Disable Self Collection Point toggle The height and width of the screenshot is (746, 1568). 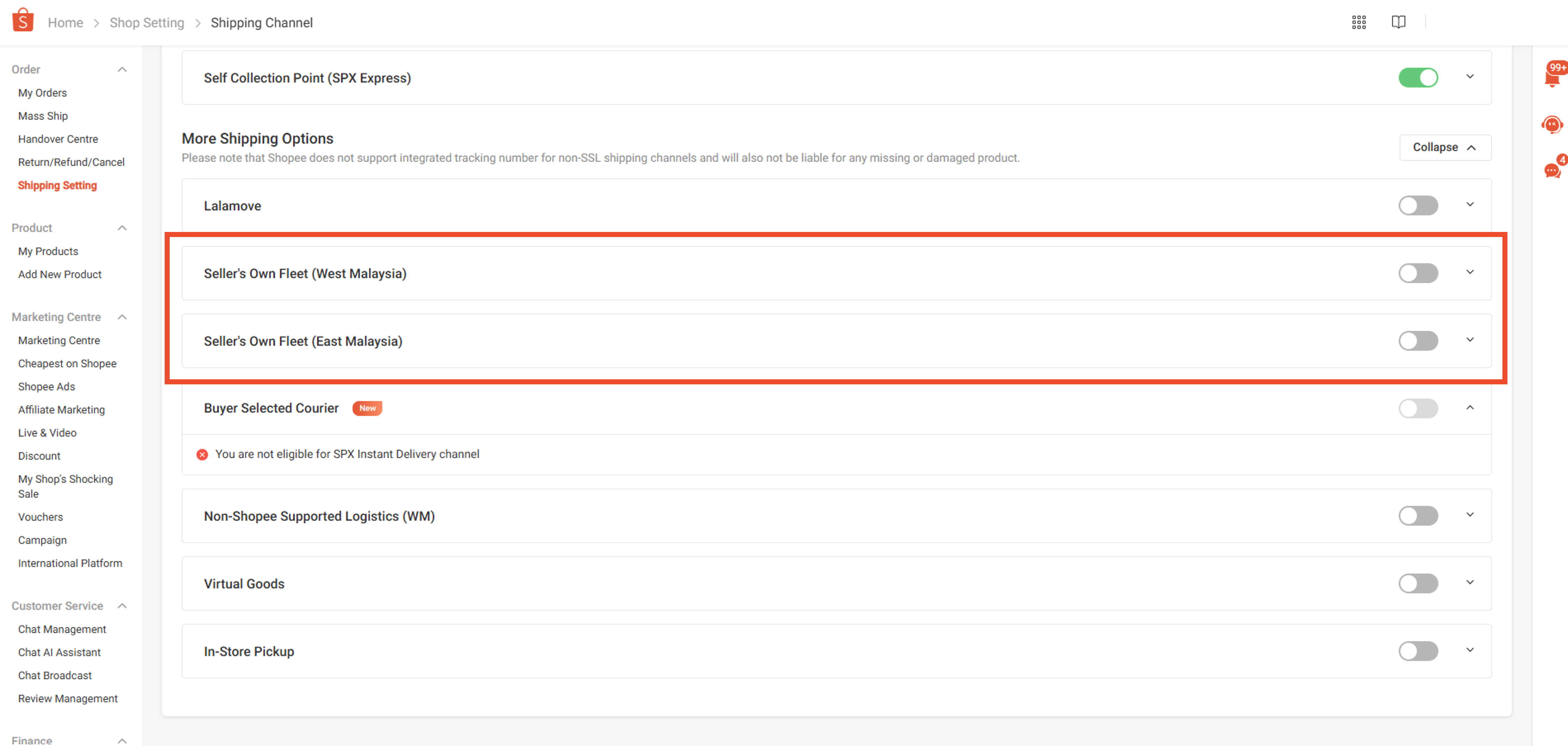[1418, 78]
